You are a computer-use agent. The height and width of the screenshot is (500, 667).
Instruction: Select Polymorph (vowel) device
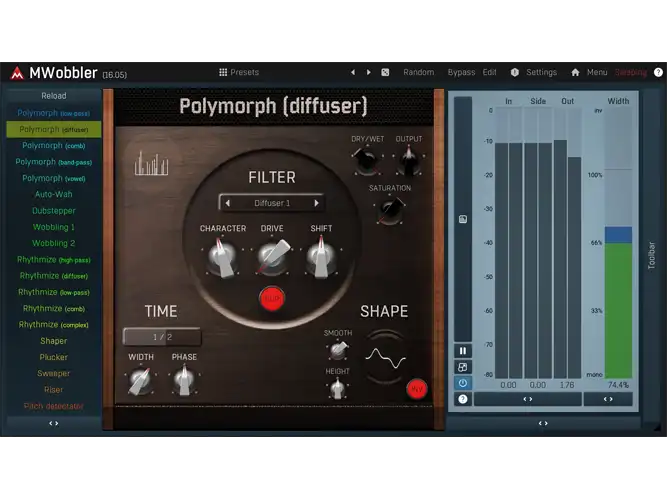tap(54, 178)
